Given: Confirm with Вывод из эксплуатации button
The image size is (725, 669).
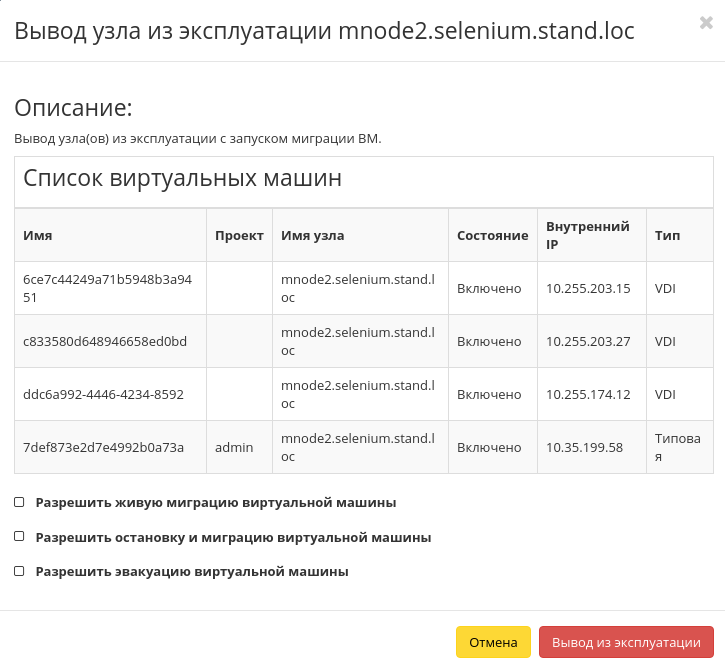Looking at the screenshot, I should click(x=626, y=642).
